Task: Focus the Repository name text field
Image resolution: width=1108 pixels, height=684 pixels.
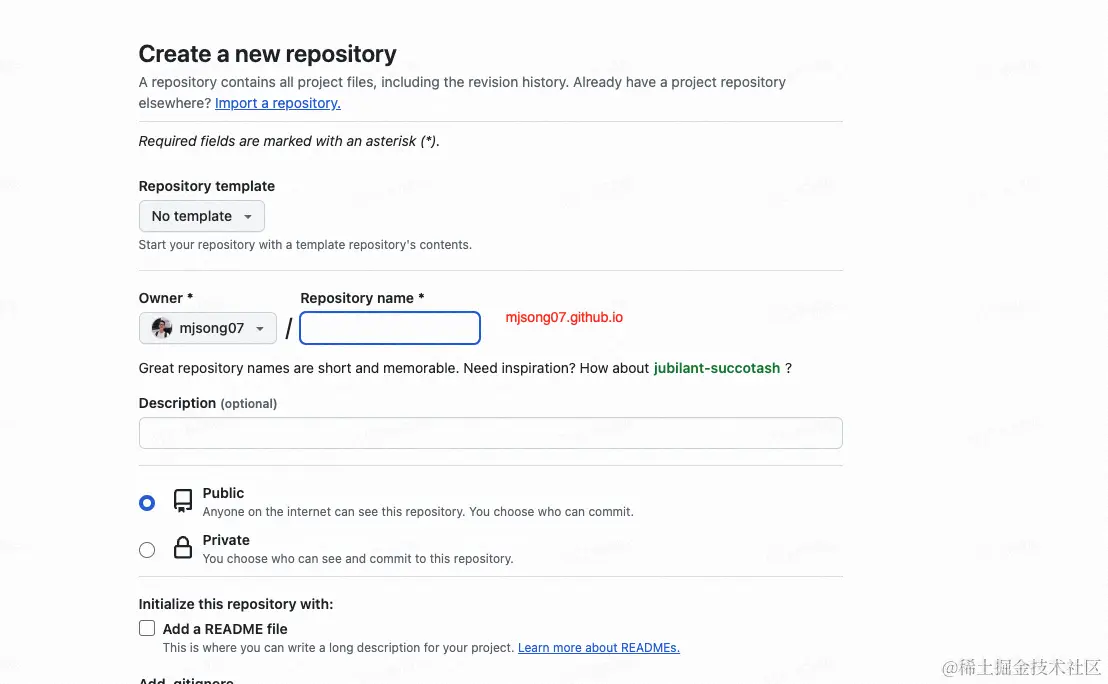Action: click(390, 328)
